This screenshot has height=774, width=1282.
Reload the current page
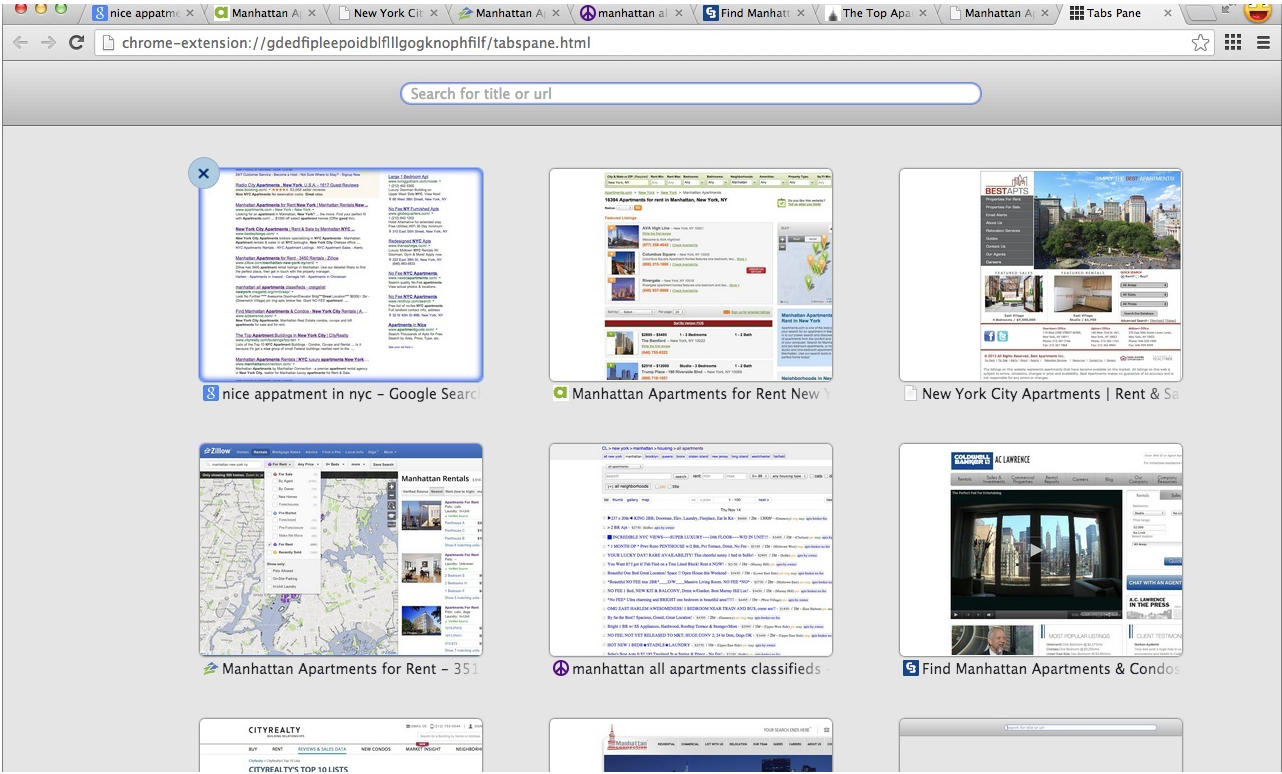(x=76, y=43)
